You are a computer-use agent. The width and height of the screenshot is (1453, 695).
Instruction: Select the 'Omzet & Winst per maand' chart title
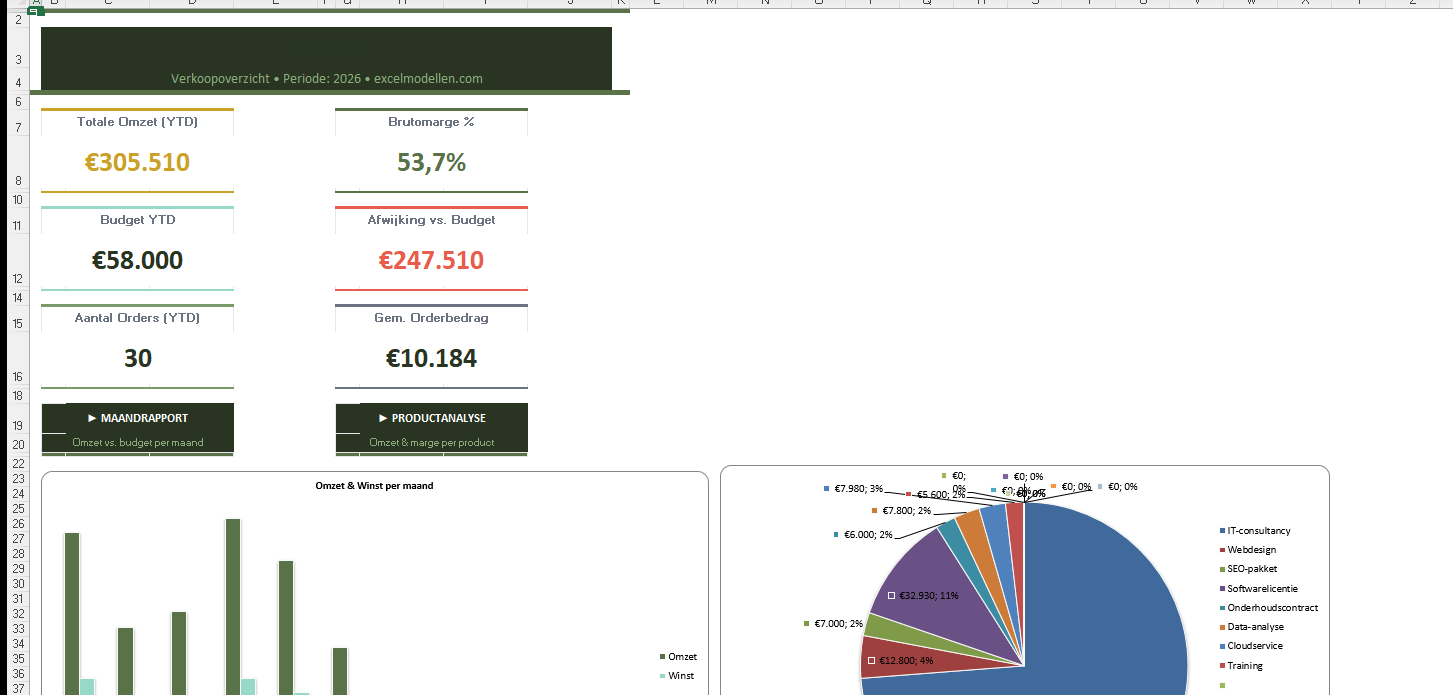[x=374, y=486]
